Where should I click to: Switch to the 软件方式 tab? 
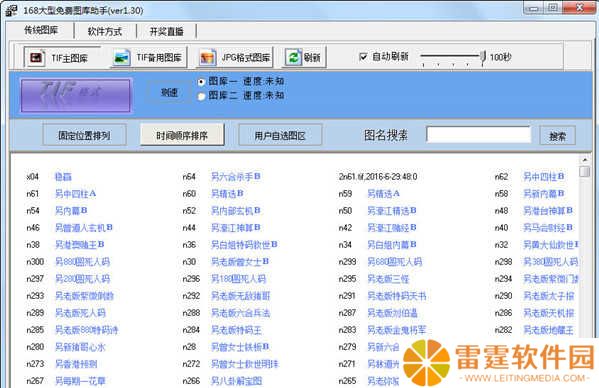point(105,31)
